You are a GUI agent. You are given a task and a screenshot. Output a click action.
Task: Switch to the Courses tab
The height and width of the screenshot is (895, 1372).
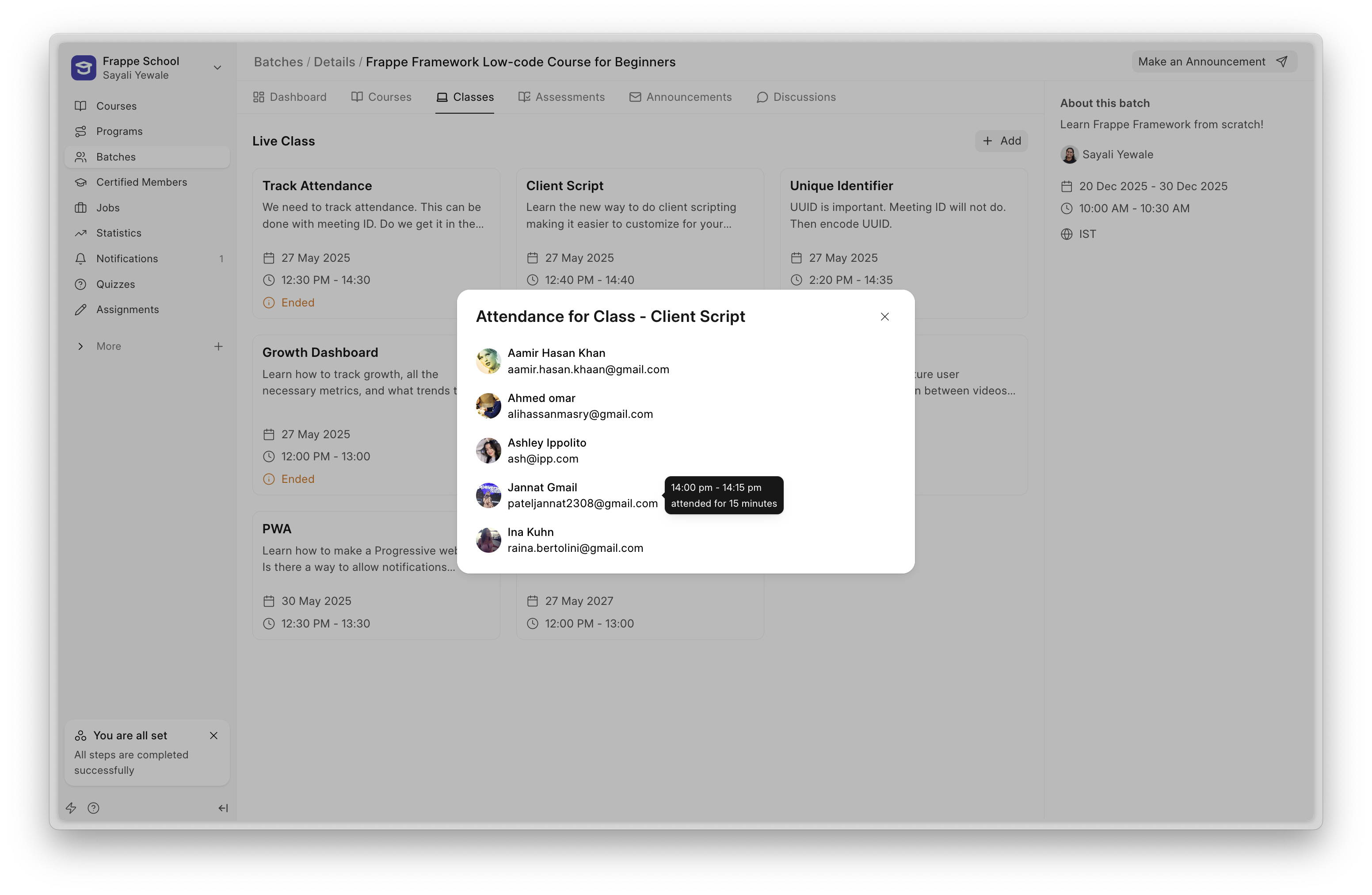381,97
